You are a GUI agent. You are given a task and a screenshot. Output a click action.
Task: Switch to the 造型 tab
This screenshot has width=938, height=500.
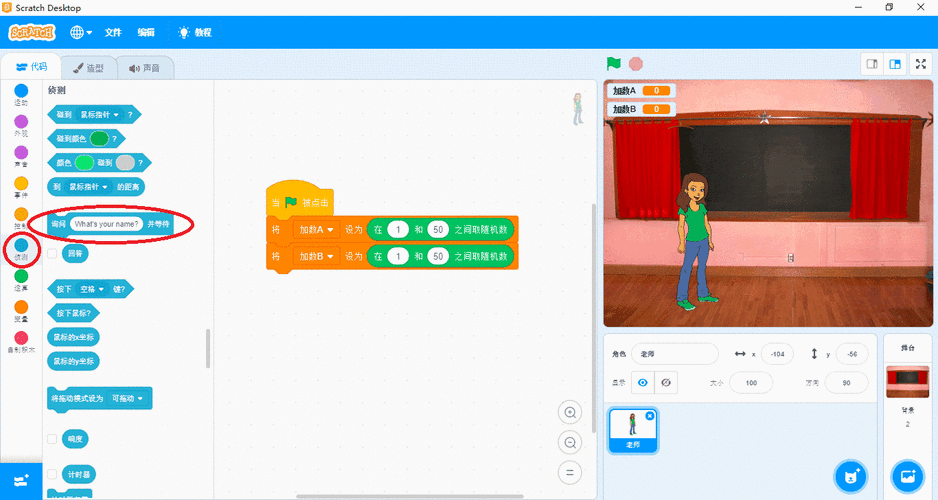(89, 68)
